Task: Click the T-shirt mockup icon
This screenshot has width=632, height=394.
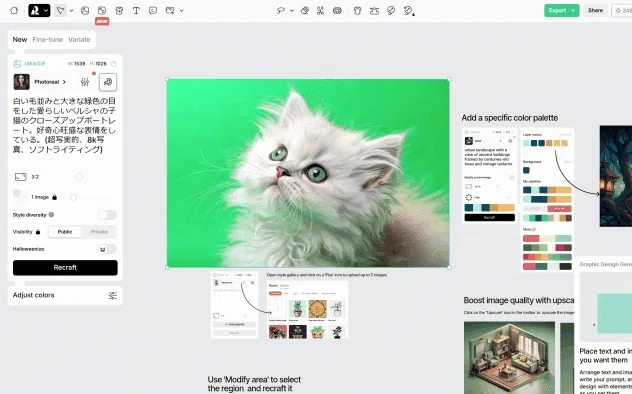Action: point(357,10)
